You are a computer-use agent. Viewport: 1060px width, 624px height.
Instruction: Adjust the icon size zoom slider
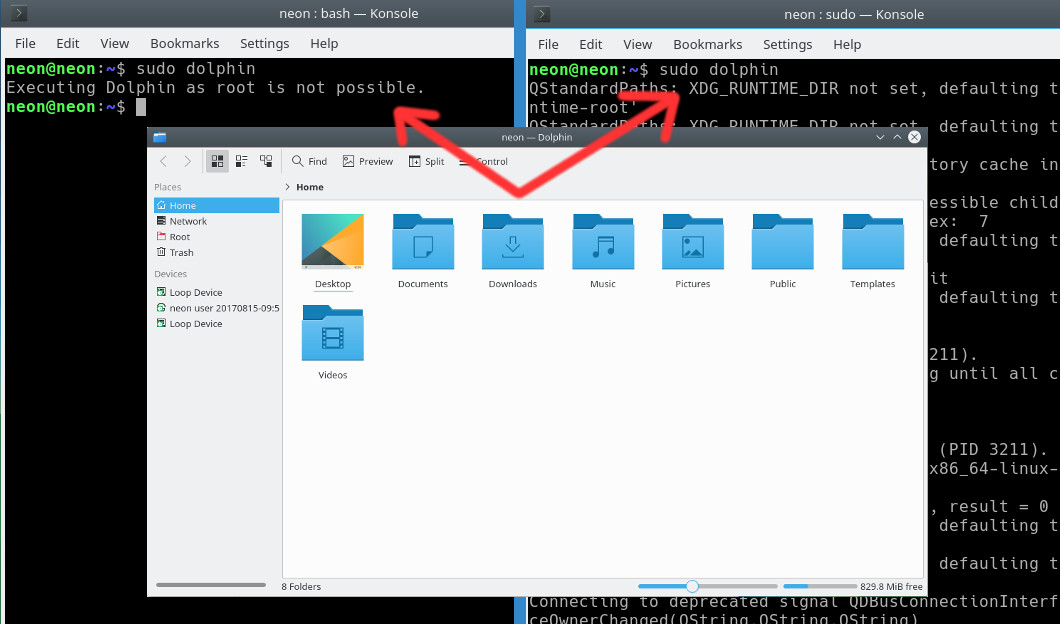tap(693, 586)
